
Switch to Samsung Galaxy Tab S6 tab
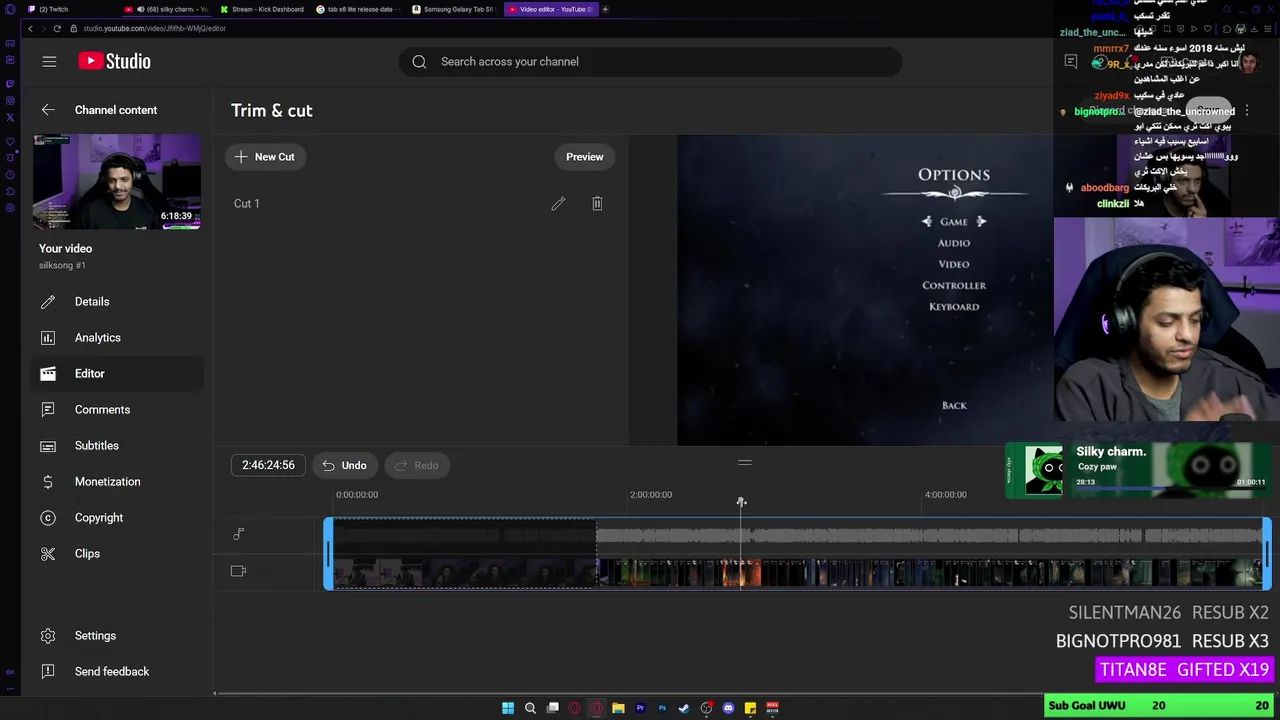tap(454, 9)
